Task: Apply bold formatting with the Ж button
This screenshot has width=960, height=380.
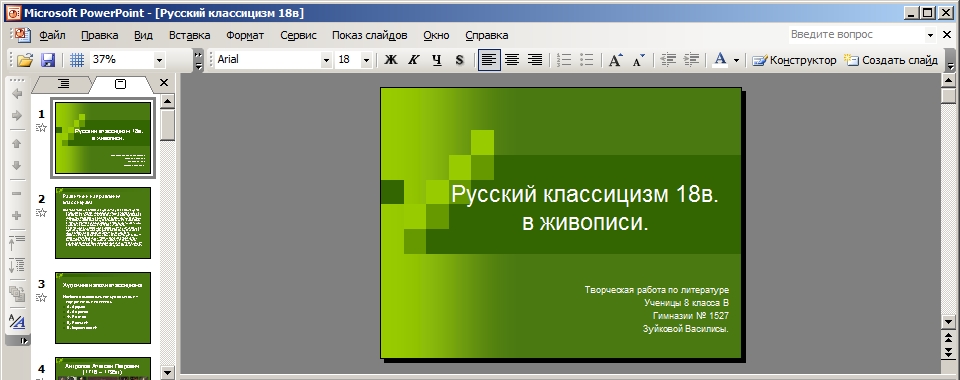Action: tap(391, 60)
